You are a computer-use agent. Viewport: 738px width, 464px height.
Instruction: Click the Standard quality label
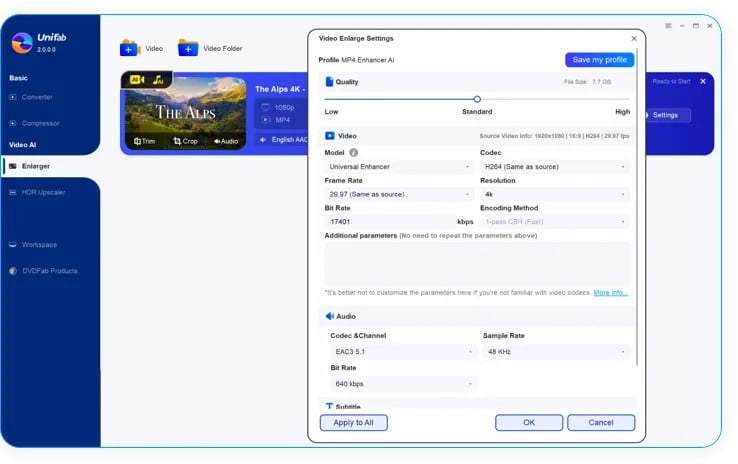(x=477, y=112)
